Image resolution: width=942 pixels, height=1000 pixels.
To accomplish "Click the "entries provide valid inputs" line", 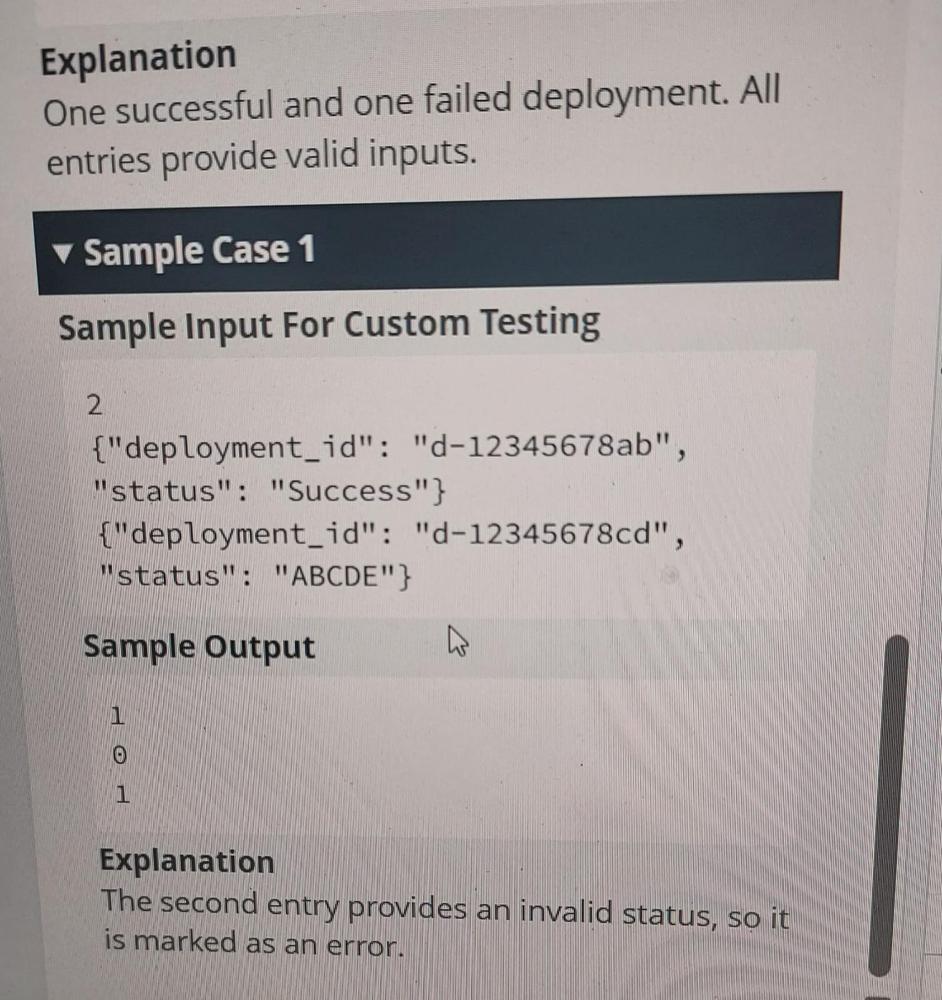I will click(x=258, y=157).
